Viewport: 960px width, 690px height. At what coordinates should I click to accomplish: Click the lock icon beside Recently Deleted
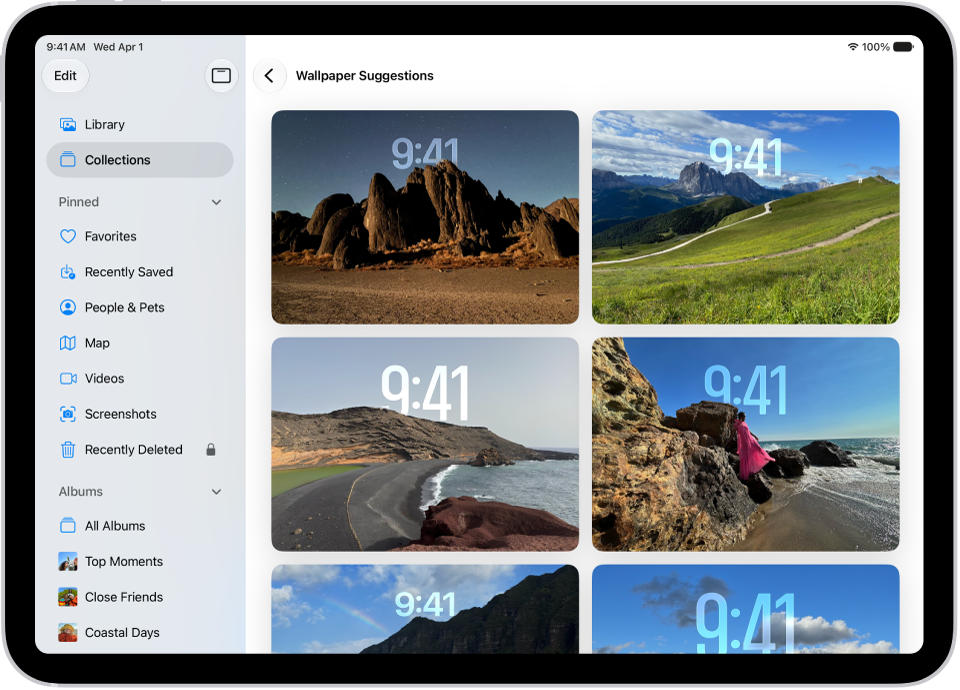click(x=211, y=449)
